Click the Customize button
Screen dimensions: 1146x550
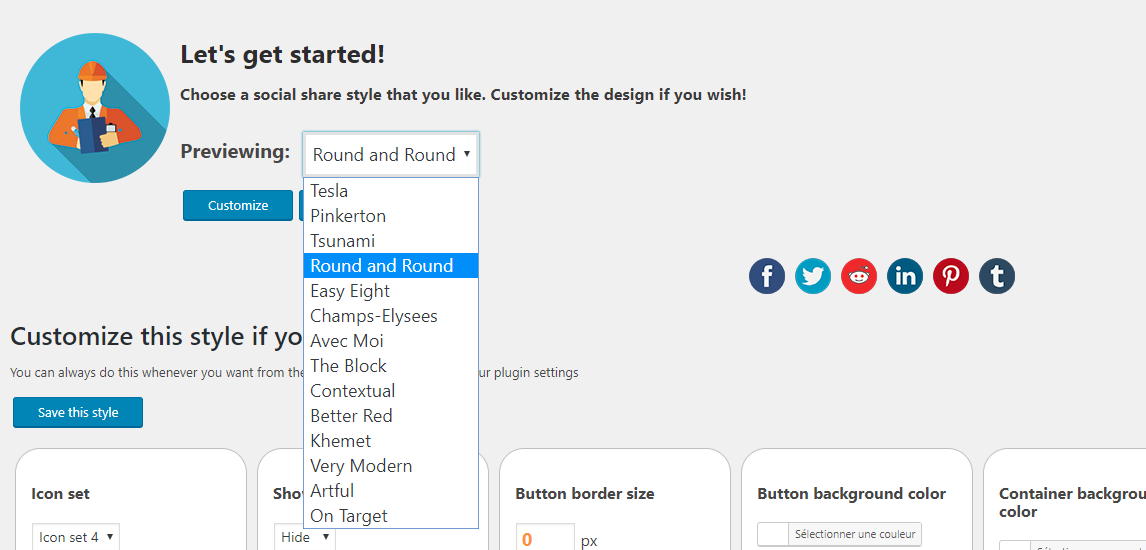(x=238, y=205)
